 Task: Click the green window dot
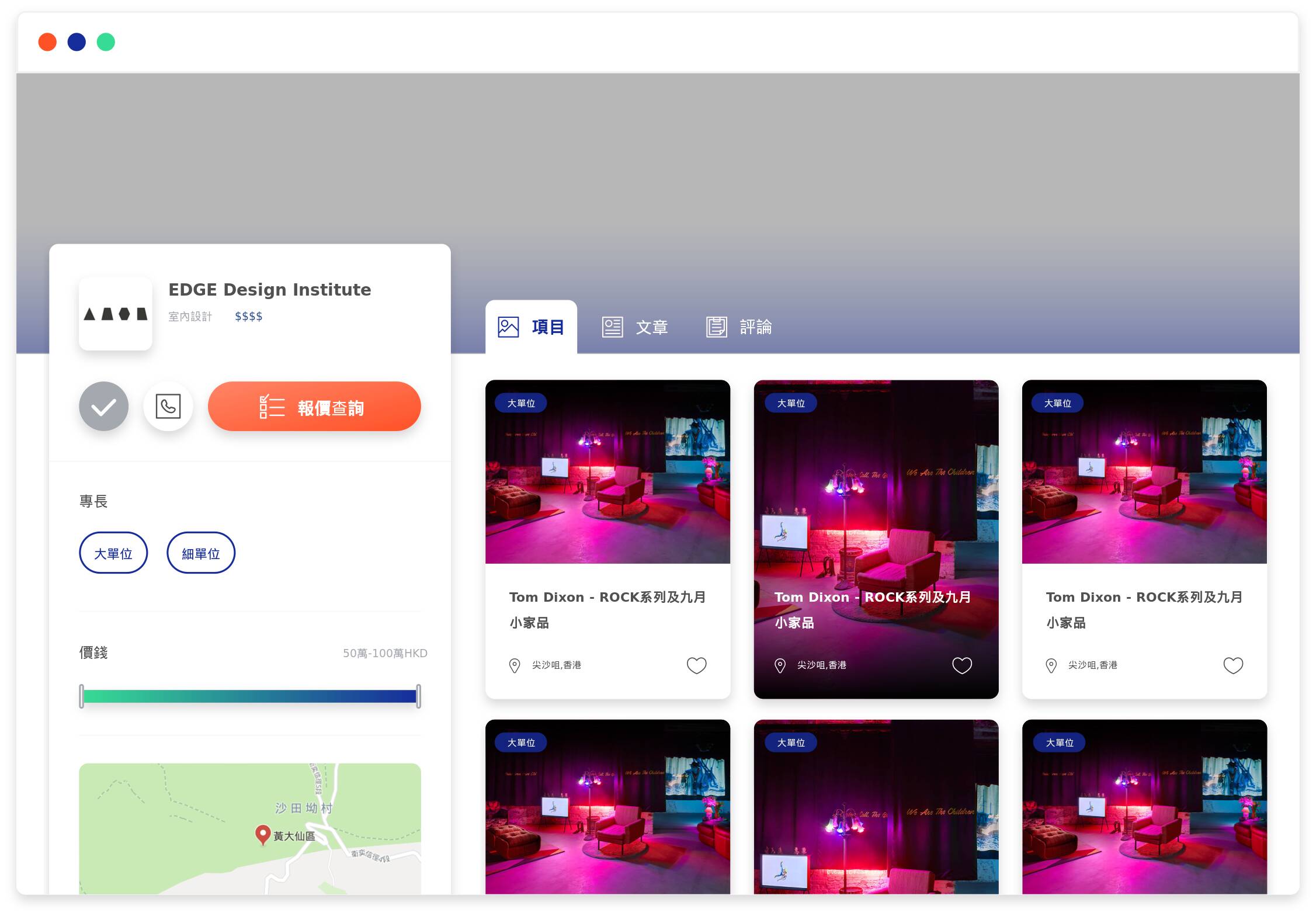pyautogui.click(x=106, y=42)
